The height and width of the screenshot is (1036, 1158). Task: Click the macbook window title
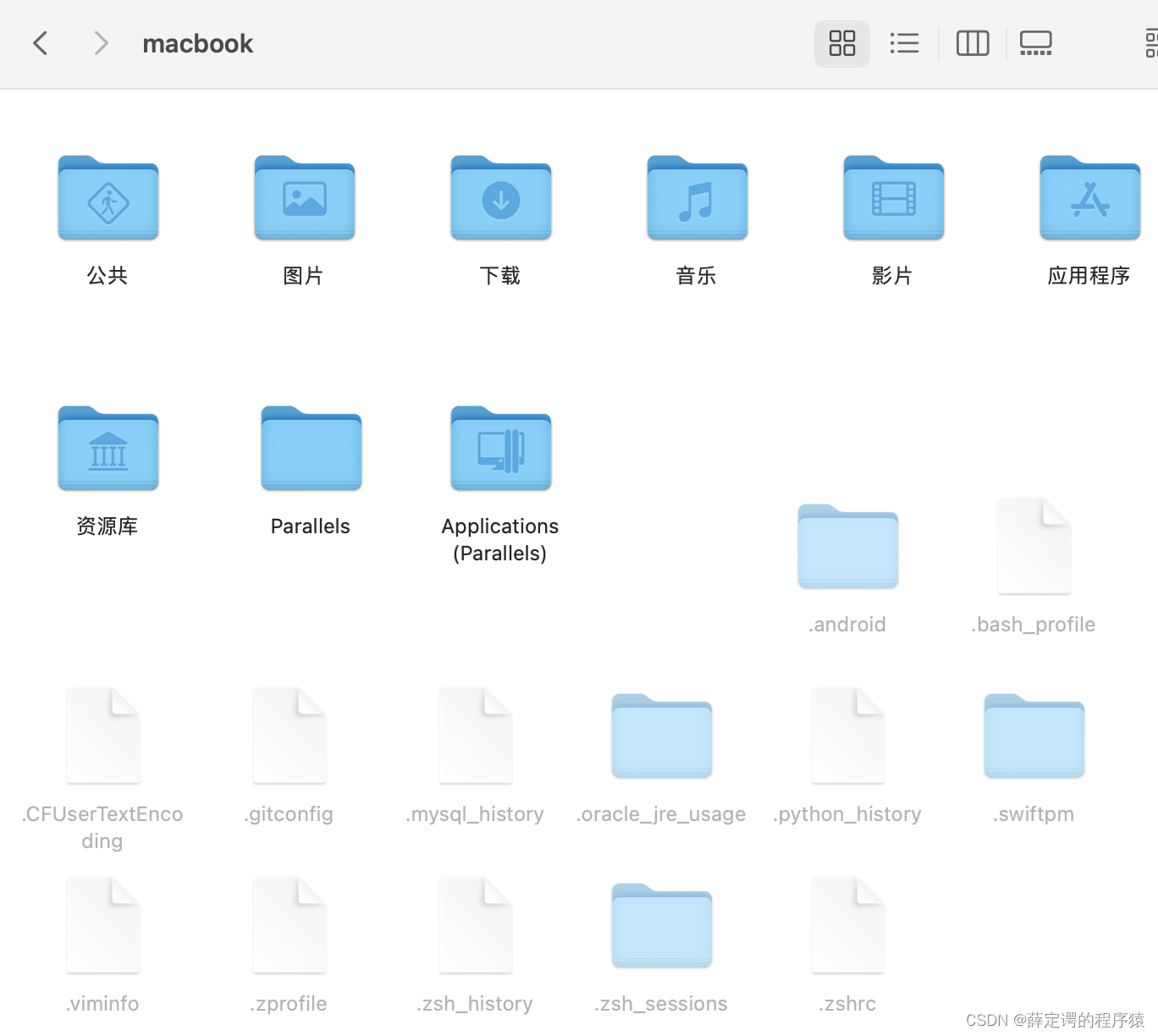(x=198, y=43)
